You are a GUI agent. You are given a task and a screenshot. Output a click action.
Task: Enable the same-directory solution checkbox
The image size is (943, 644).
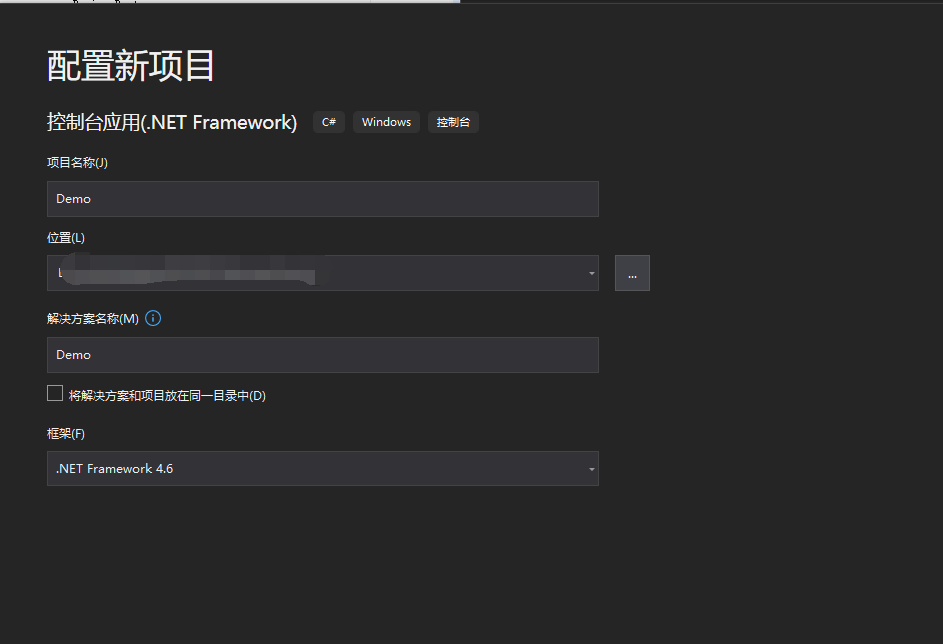pos(55,393)
